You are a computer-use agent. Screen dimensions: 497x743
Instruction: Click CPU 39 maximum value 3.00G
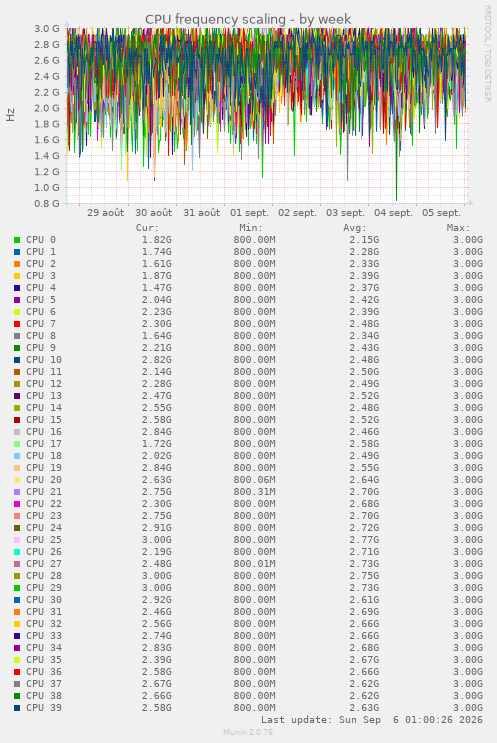point(468,707)
